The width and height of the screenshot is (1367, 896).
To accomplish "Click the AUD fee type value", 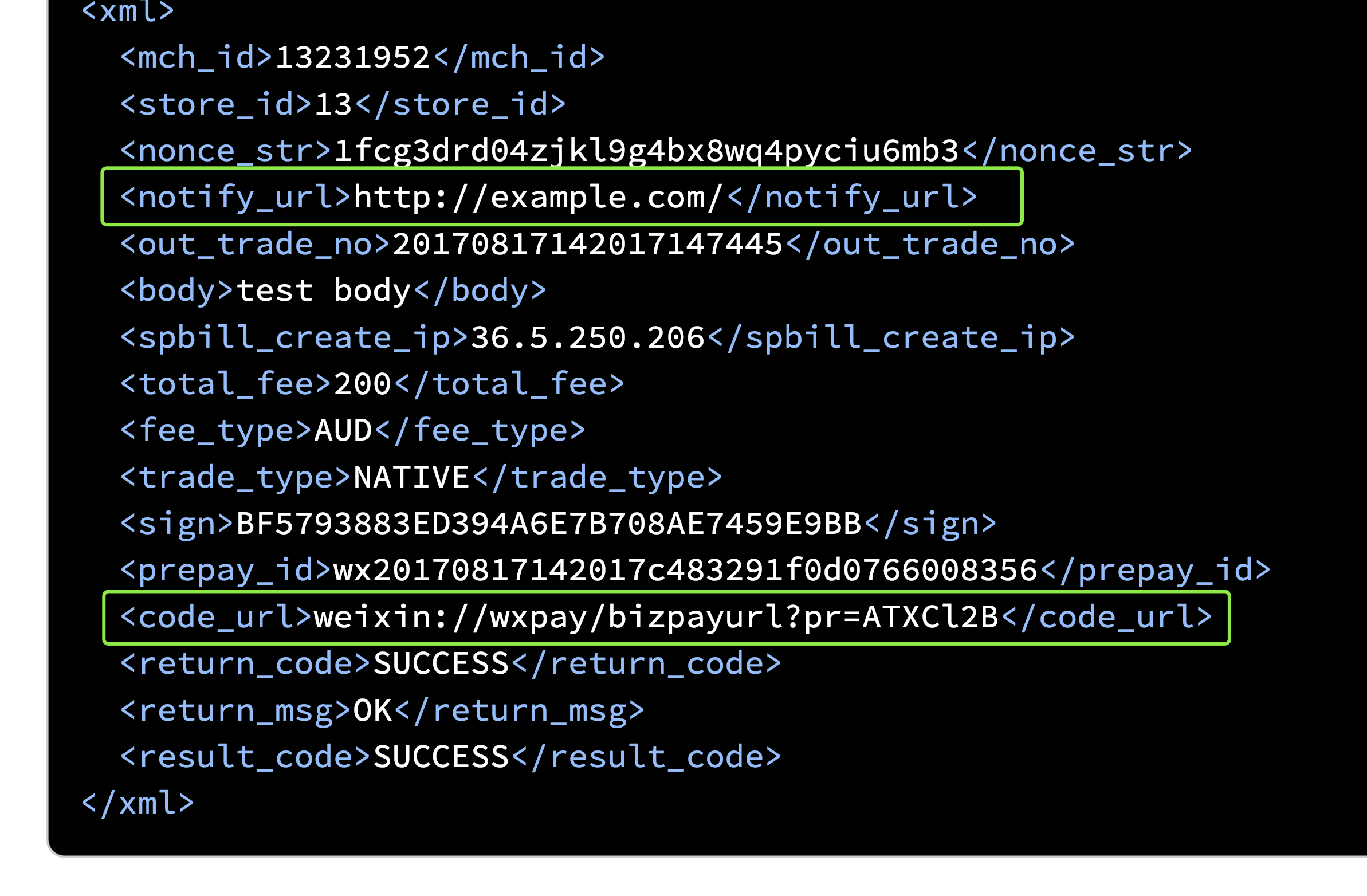I will [x=344, y=431].
